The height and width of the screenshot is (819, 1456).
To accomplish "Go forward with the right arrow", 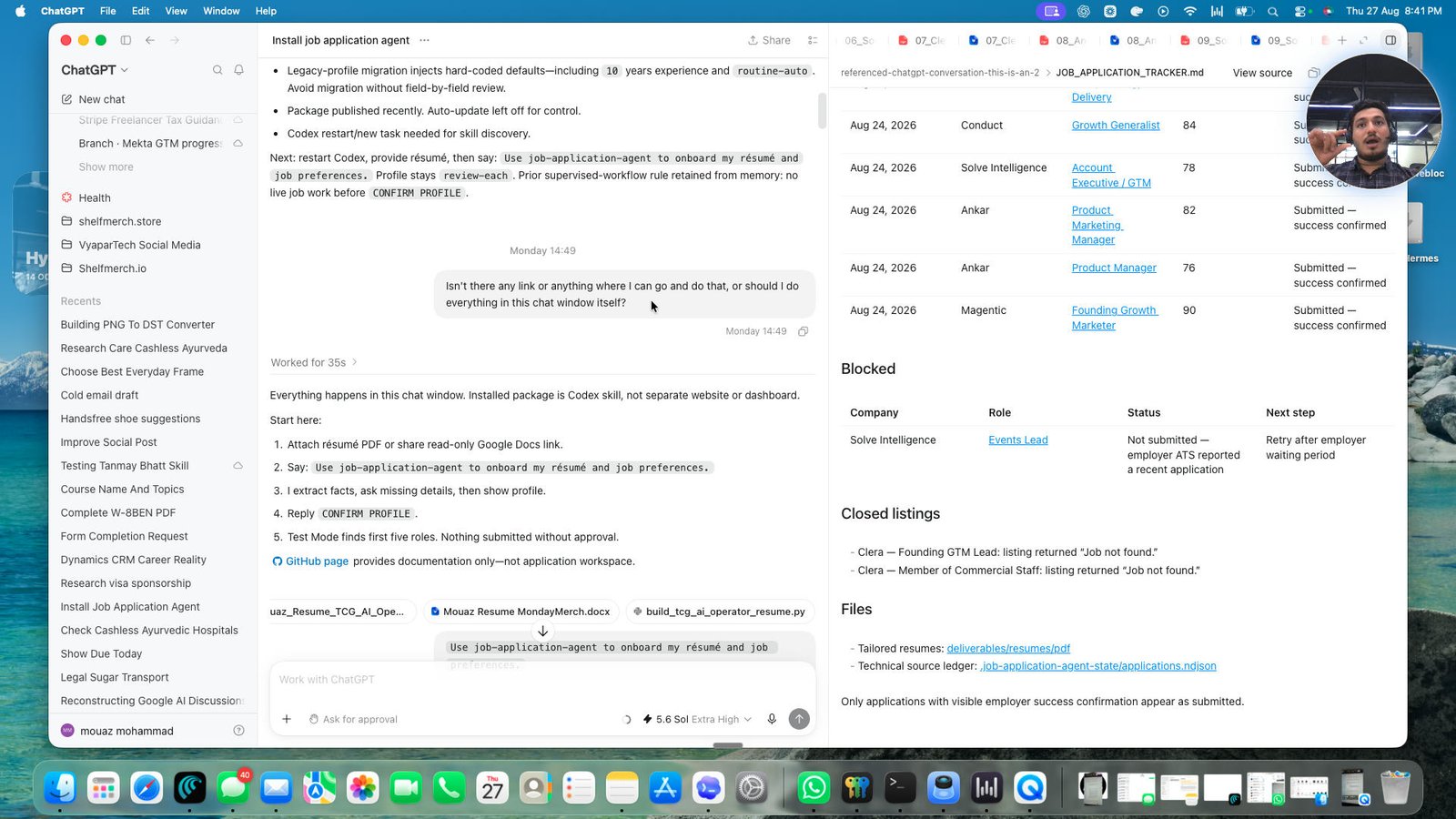I will pos(175,40).
